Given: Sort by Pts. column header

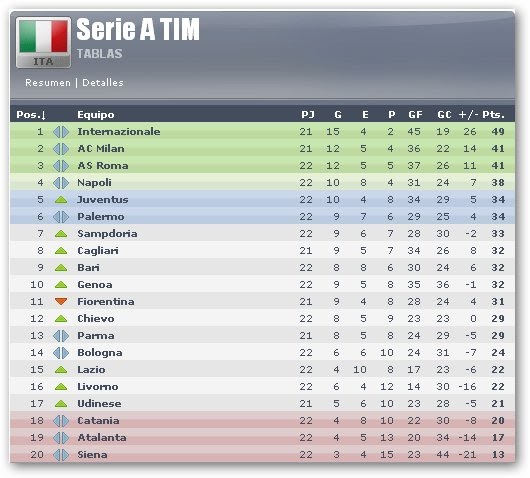Looking at the screenshot, I should [493, 115].
